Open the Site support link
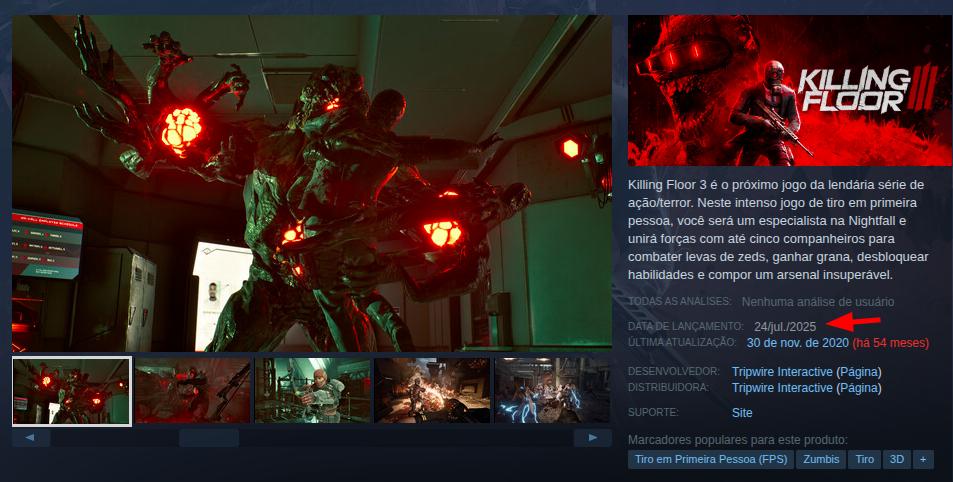The image size is (953, 482). point(742,413)
